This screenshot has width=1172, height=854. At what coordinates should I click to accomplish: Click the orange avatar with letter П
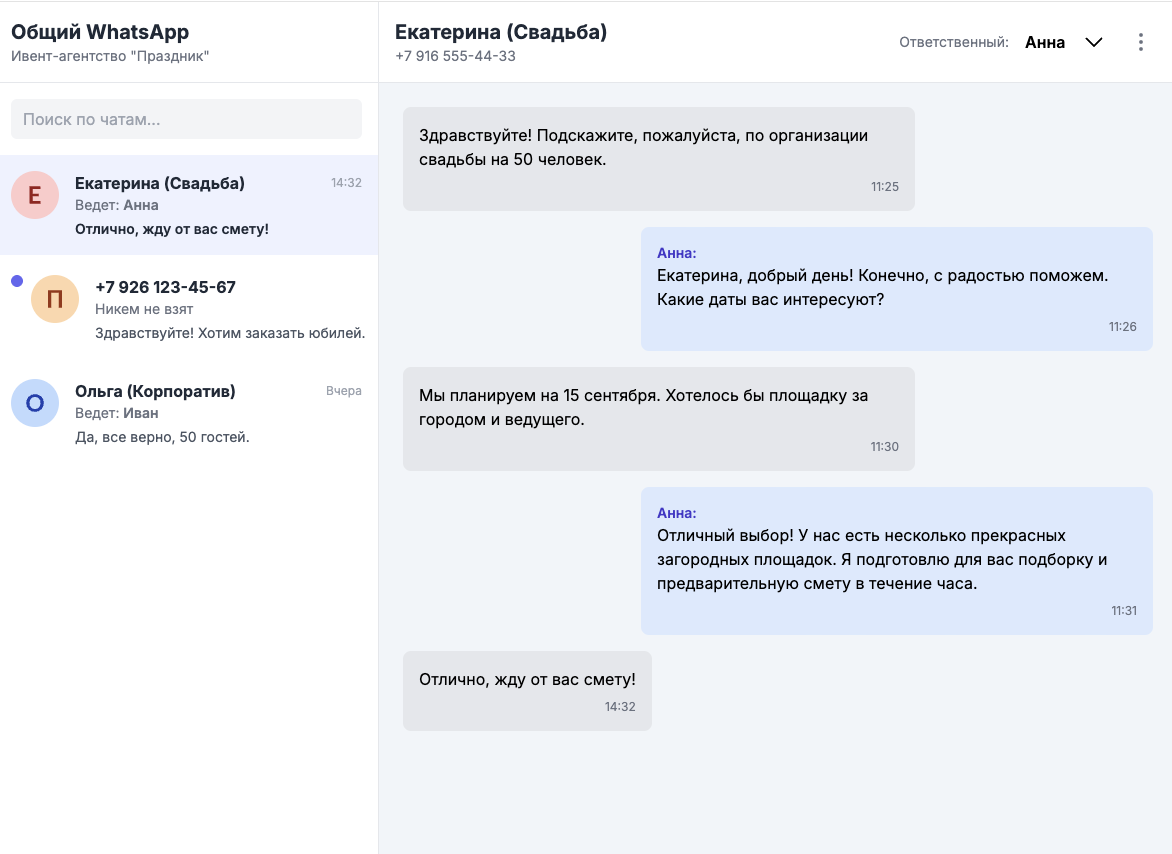(x=55, y=299)
